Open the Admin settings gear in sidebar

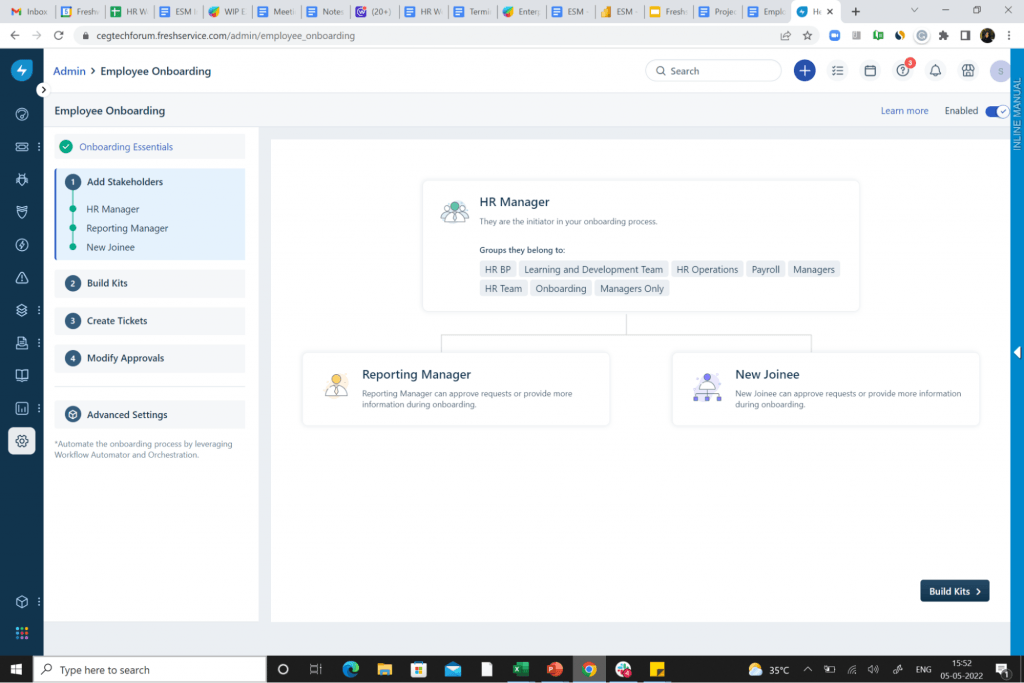(x=21, y=441)
